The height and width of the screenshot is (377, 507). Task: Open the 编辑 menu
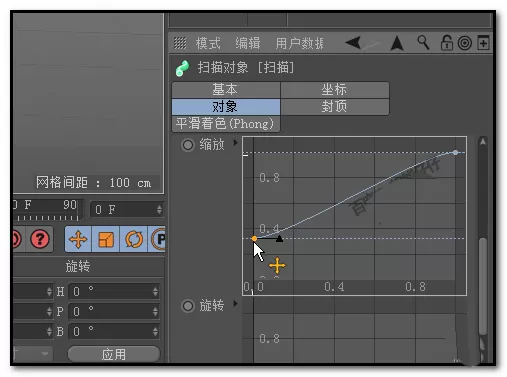pos(248,43)
